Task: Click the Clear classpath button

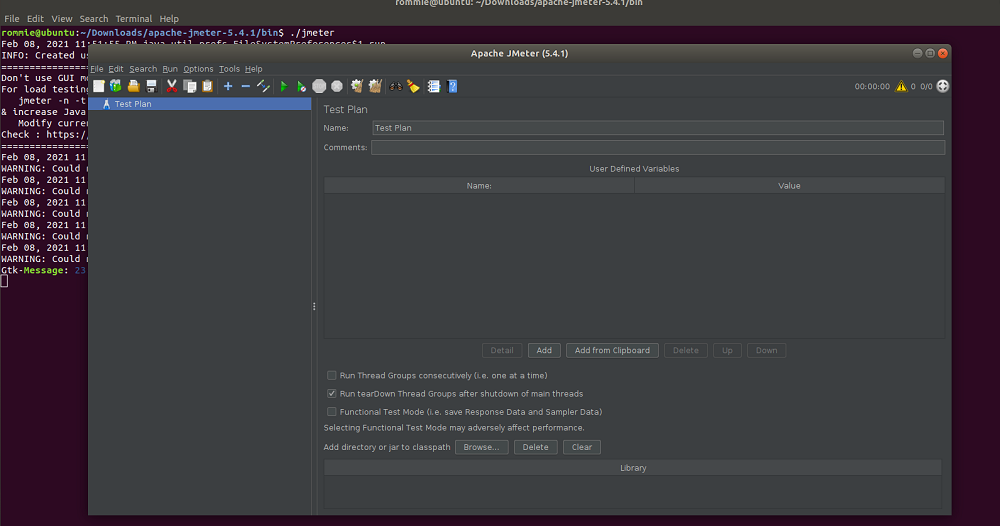Action: coord(582,447)
